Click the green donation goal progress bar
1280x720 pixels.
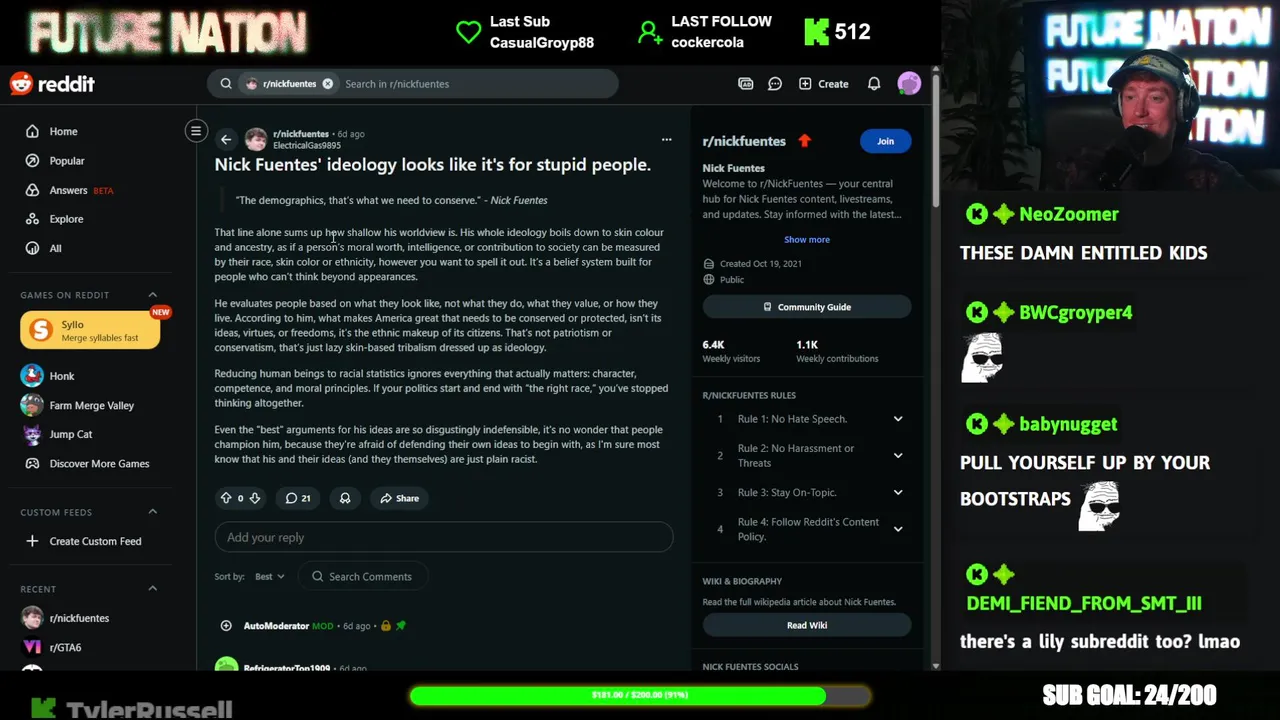(x=640, y=695)
